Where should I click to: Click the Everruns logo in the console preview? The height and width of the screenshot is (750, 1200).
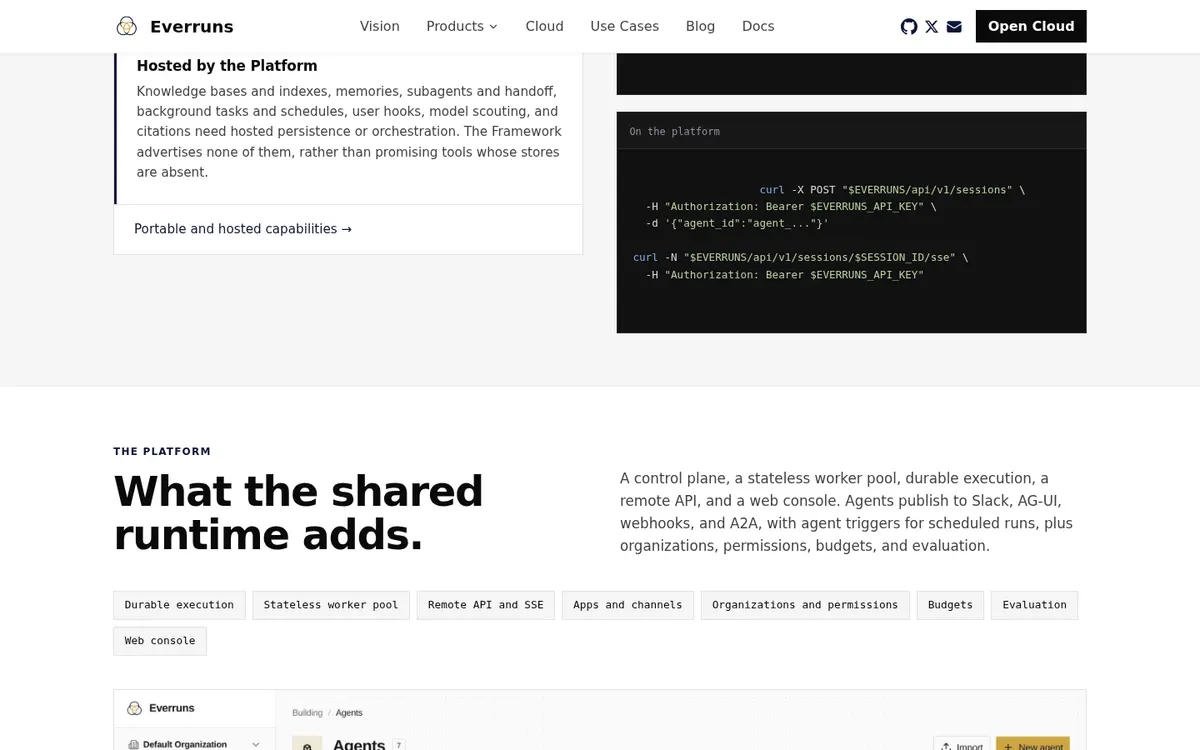pyautogui.click(x=134, y=708)
